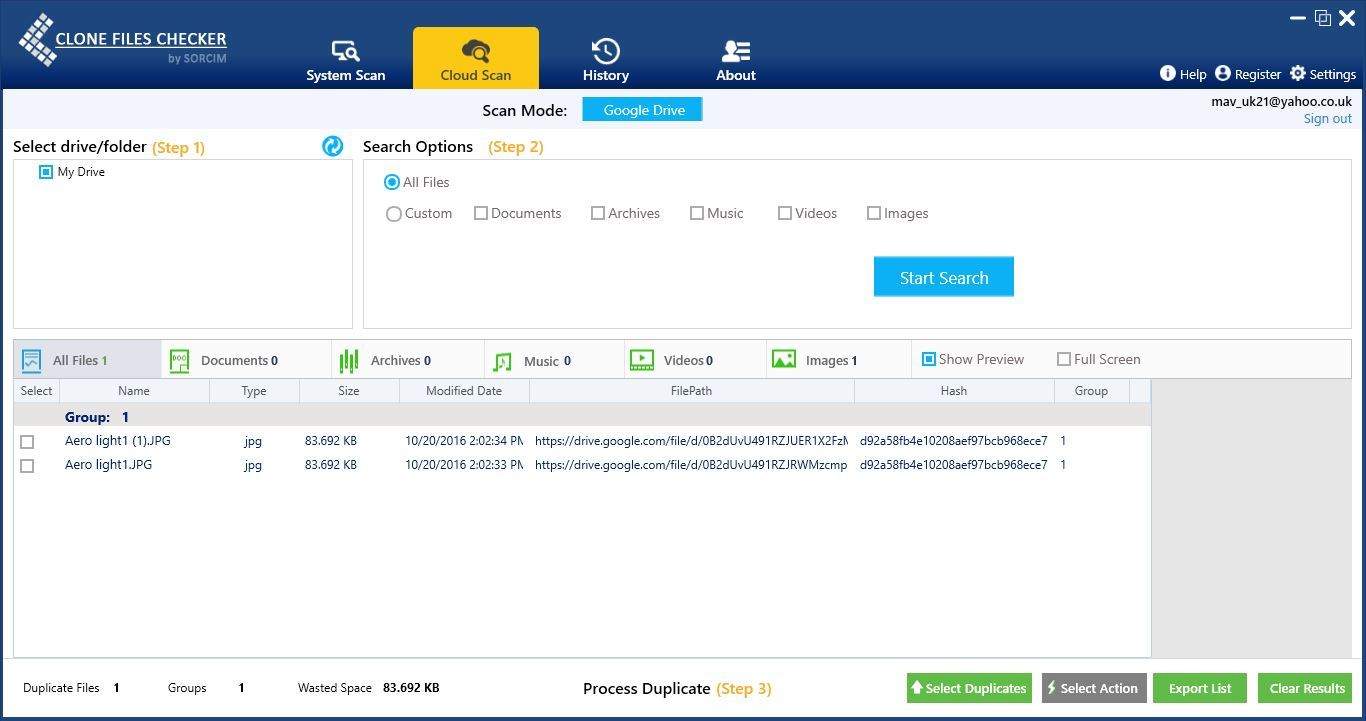Enable the Music search checkbox
1366x721 pixels.
(697, 213)
